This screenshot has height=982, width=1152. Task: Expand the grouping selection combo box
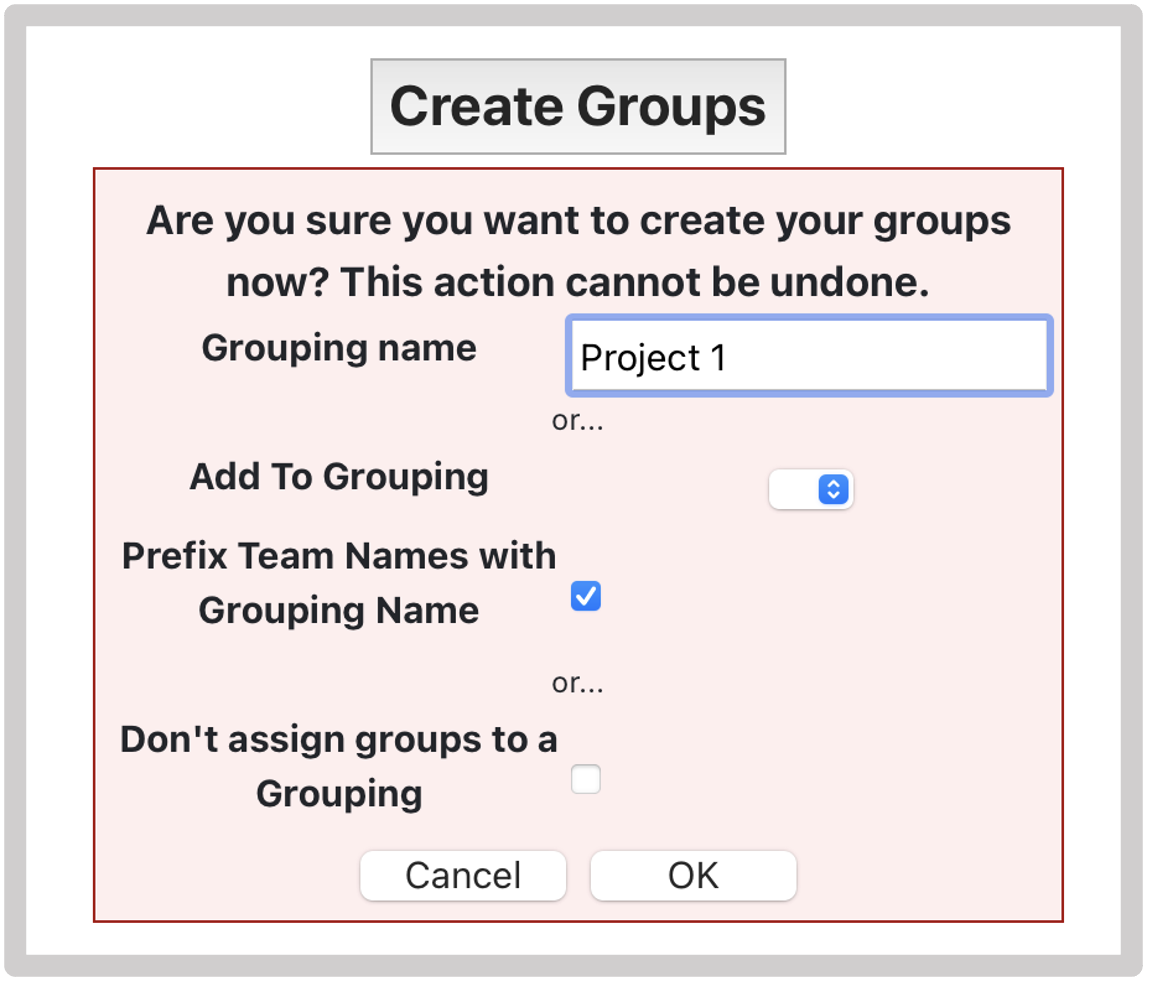pos(811,489)
